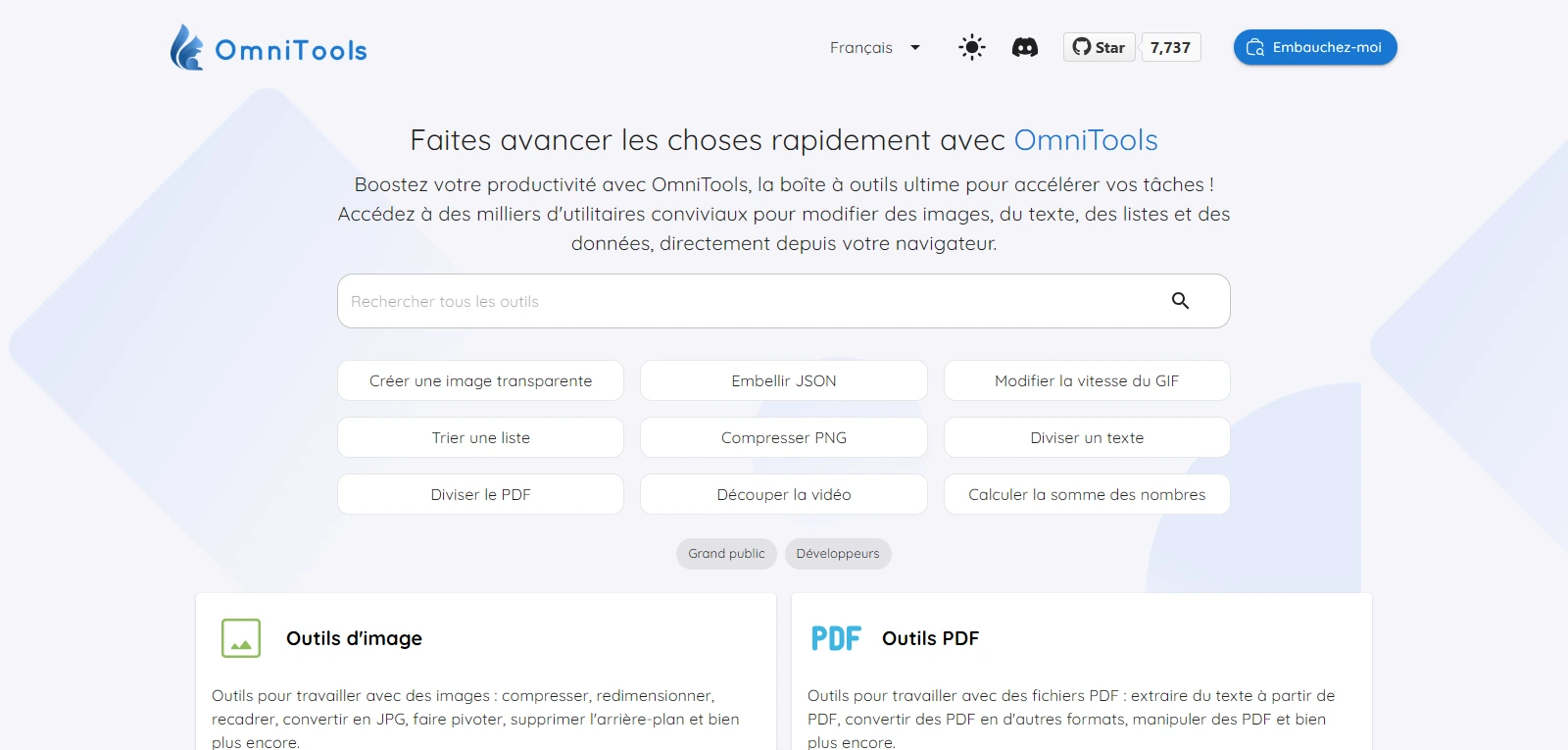Open Calculer la somme des nombres

pos(1087,494)
